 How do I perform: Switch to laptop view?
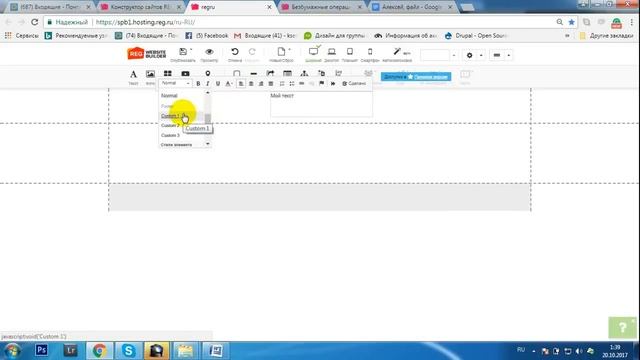click(331, 51)
